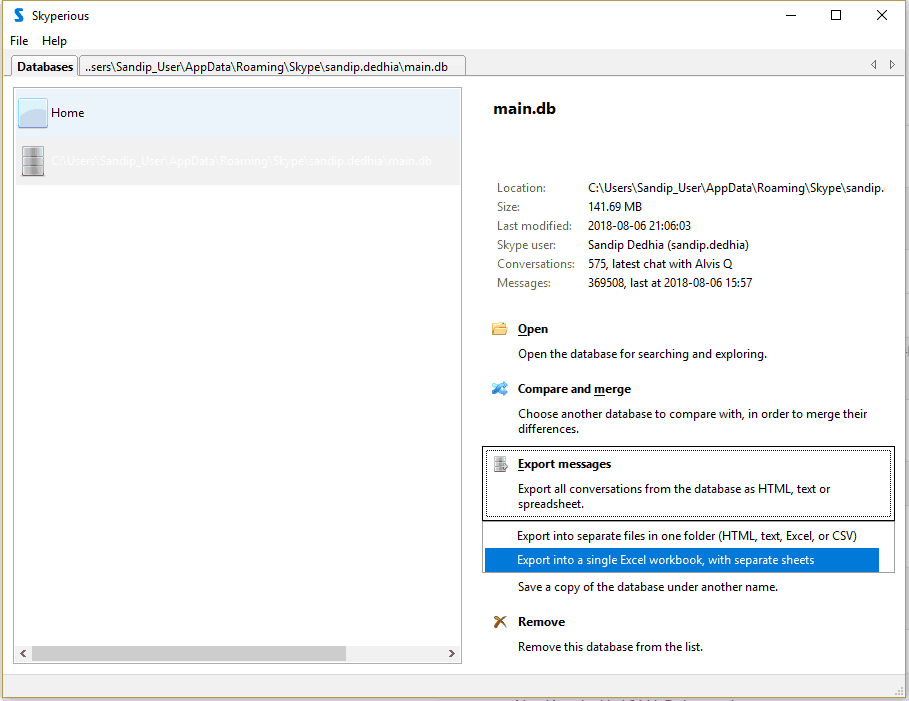This screenshot has width=909, height=701.
Task: Click the horizontal scrollbar thumb
Action: [189, 653]
